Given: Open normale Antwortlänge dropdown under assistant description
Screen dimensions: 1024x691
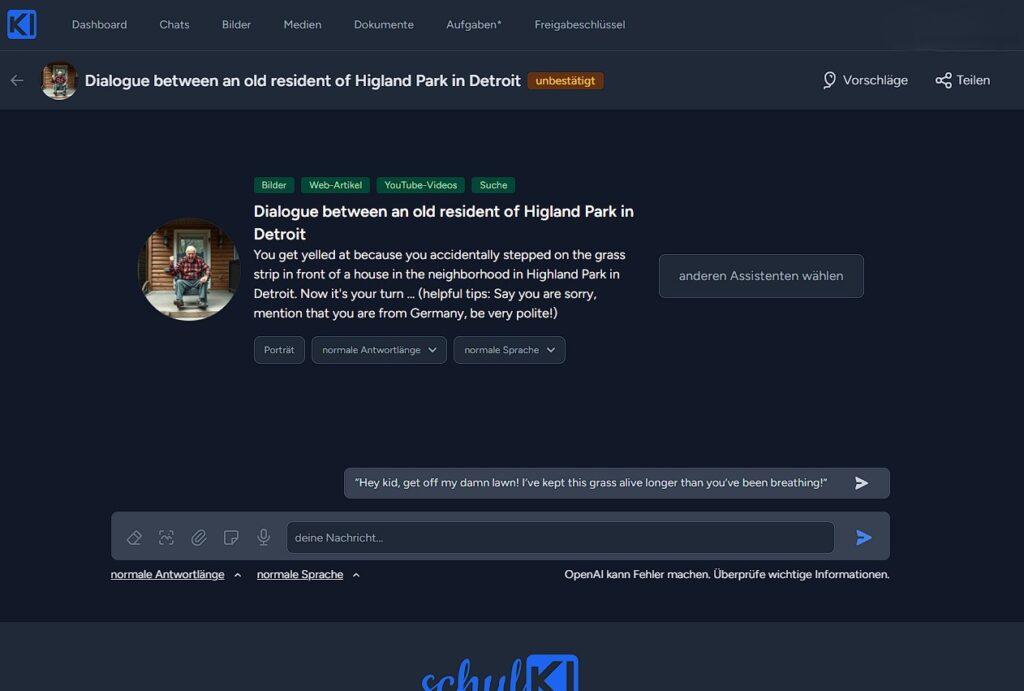Looking at the screenshot, I should (x=379, y=350).
